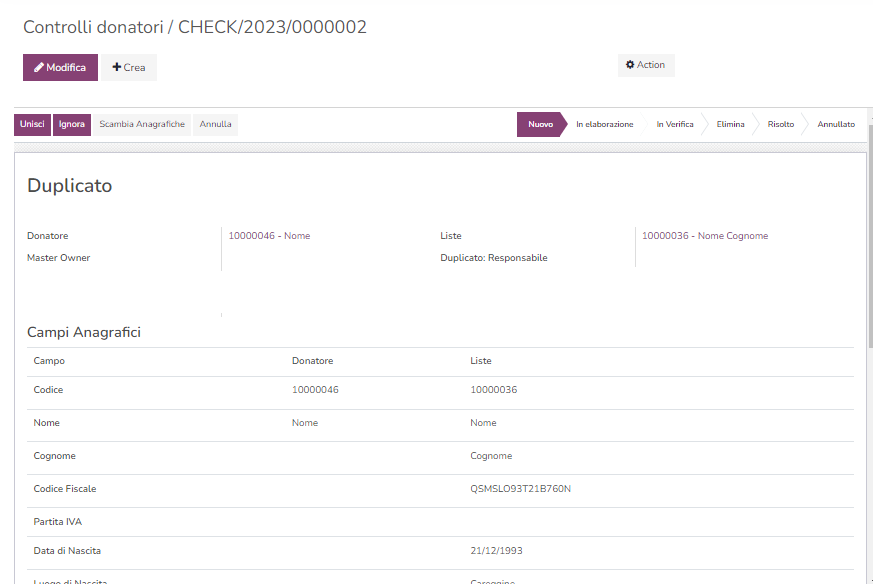
Task: Click the pencil icon on Modifica
Action: 39,68
